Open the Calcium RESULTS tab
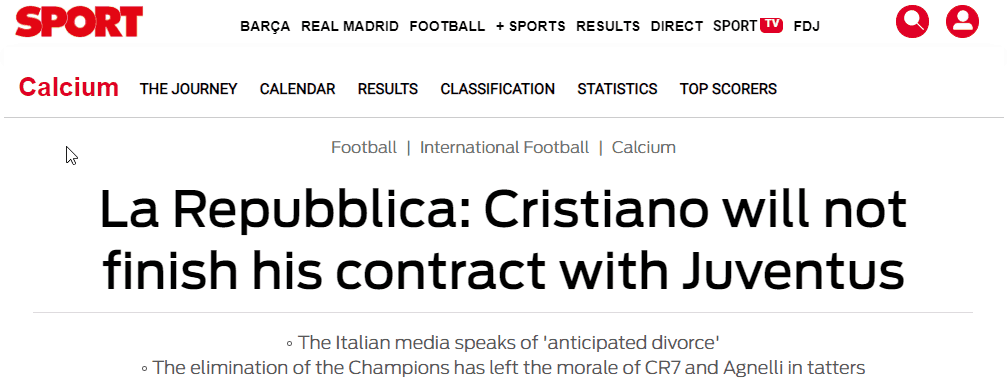Viewport: 1007px width, 383px height. coord(388,89)
